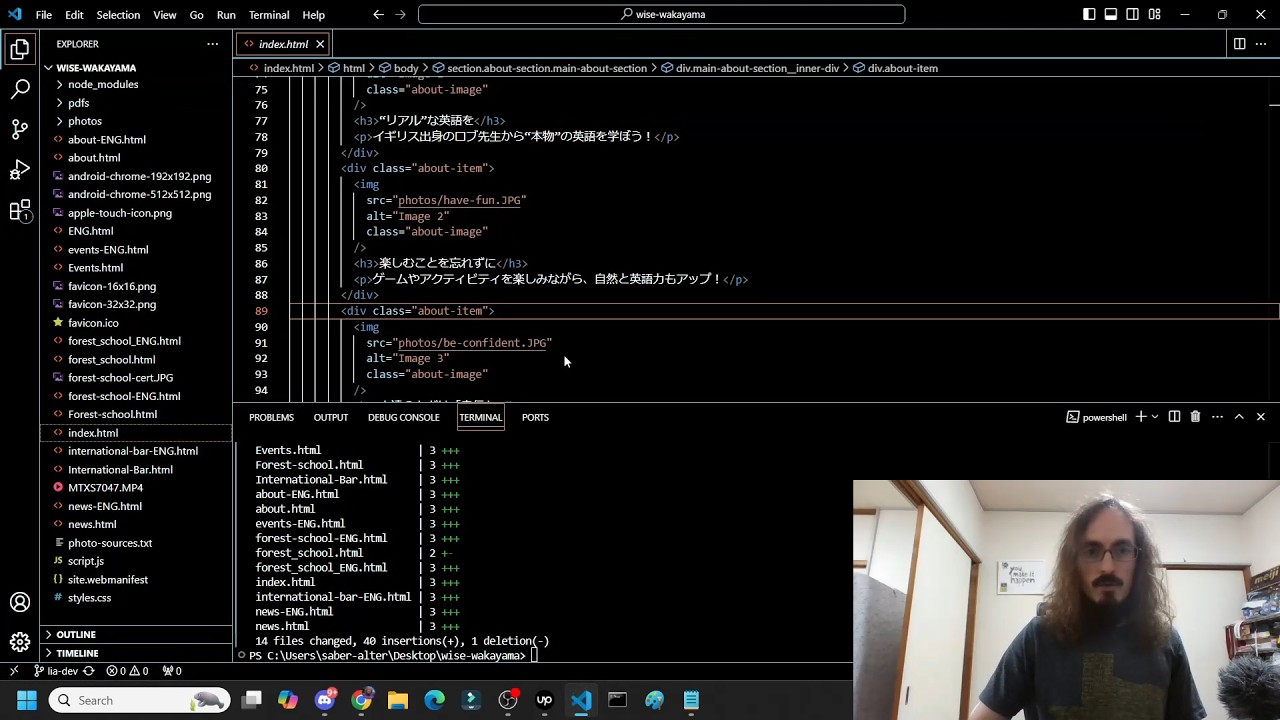Open the Source Control view
The width and height of the screenshot is (1280, 720).
pos(20,129)
